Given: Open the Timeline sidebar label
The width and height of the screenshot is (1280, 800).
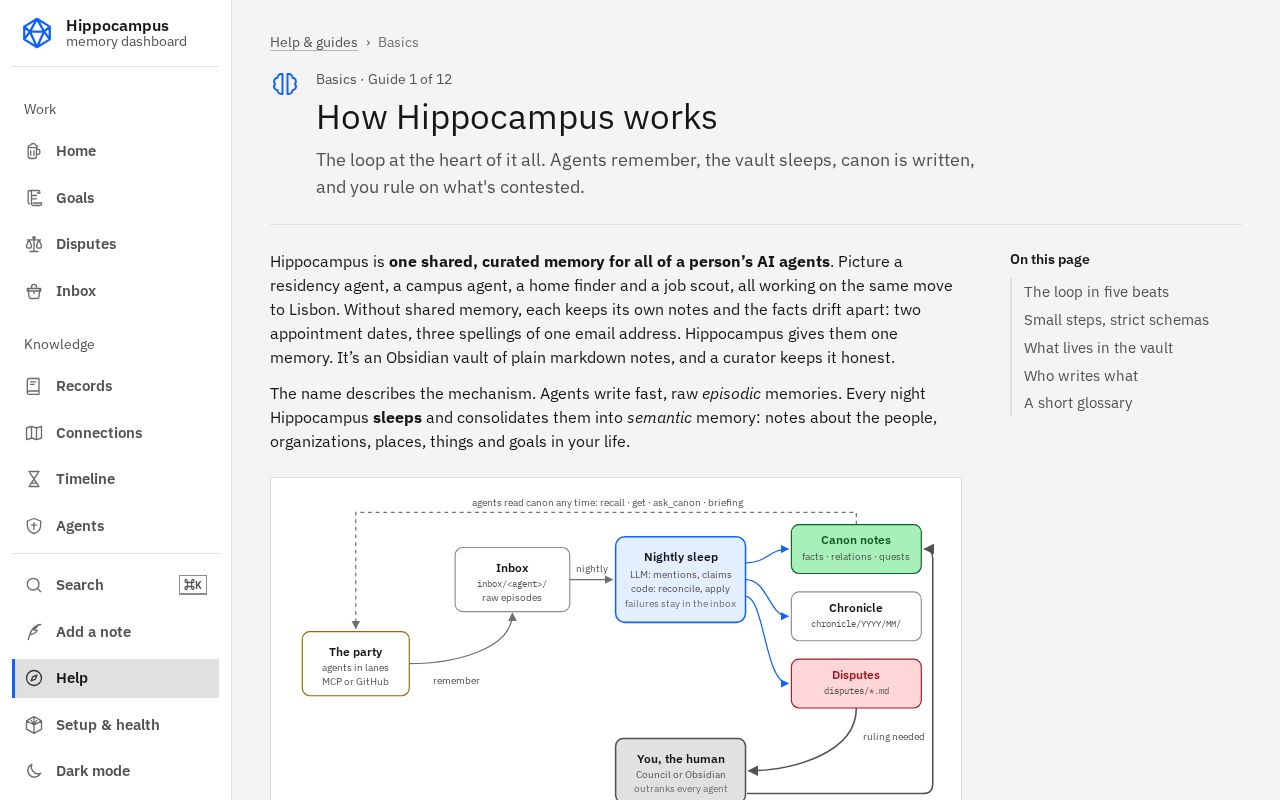Looking at the screenshot, I should (85, 479).
